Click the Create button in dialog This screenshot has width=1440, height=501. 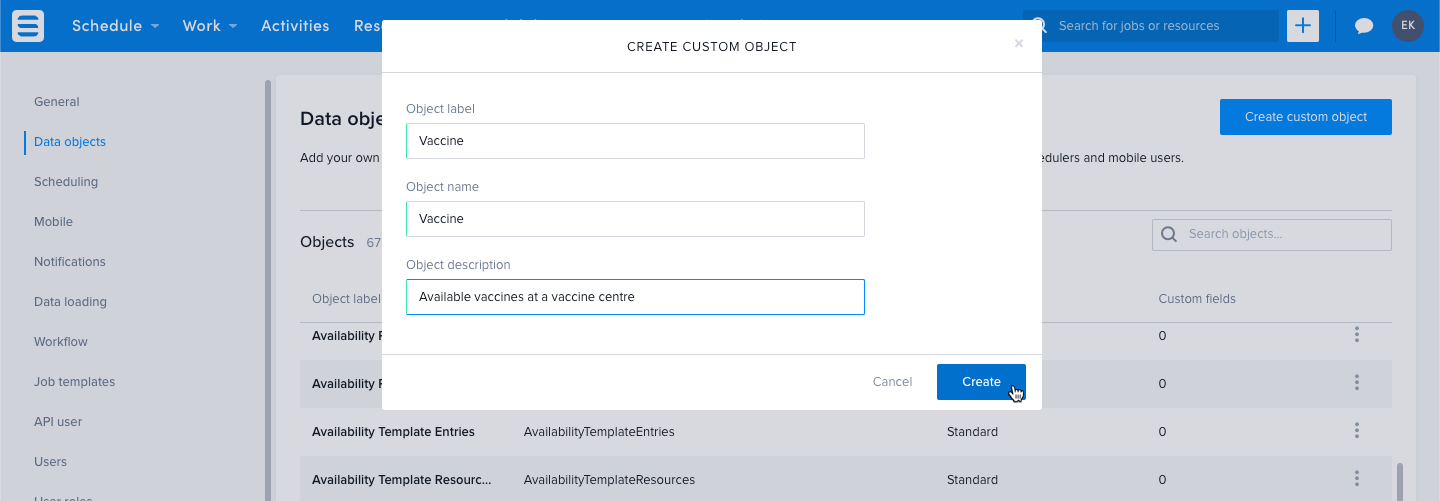981,382
